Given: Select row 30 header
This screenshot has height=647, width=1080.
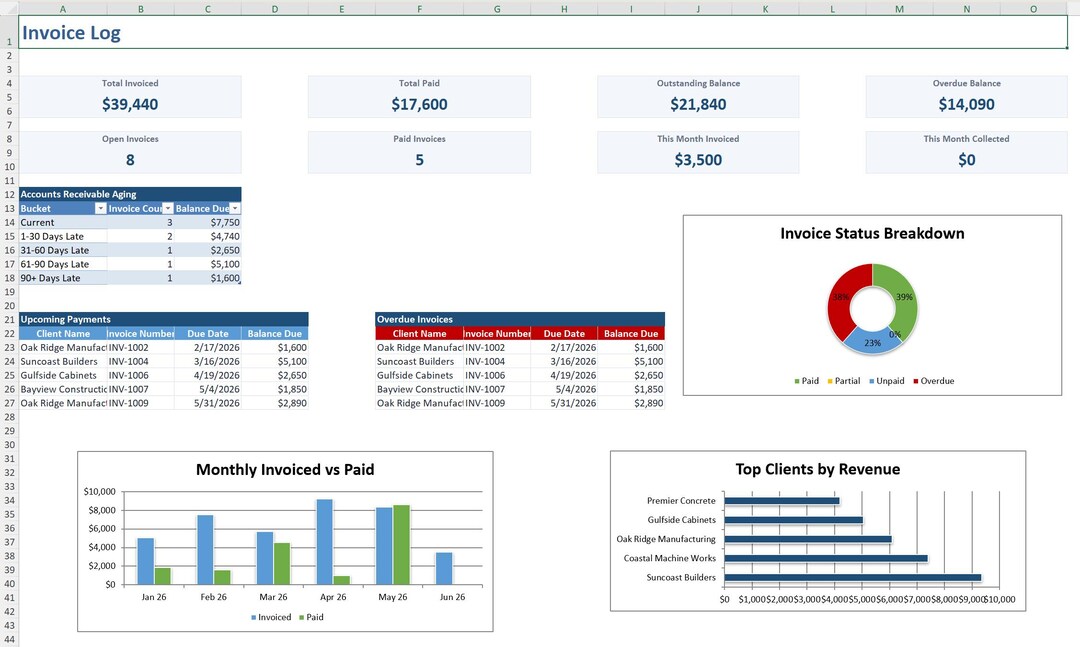Looking at the screenshot, I should 9,444.
